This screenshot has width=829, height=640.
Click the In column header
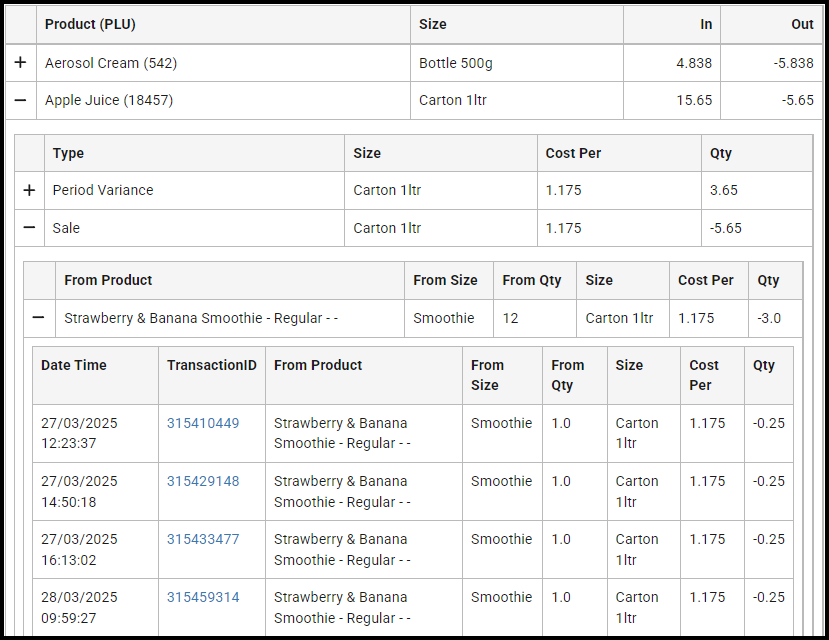pyautogui.click(x=705, y=24)
